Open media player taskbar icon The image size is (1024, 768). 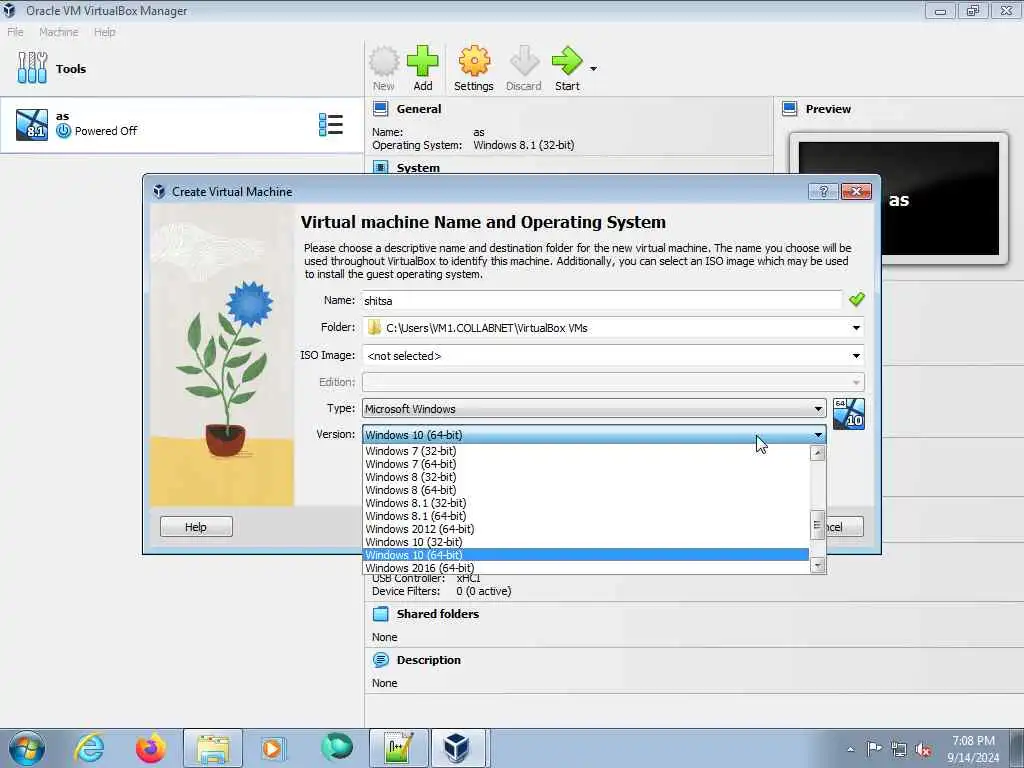point(273,748)
